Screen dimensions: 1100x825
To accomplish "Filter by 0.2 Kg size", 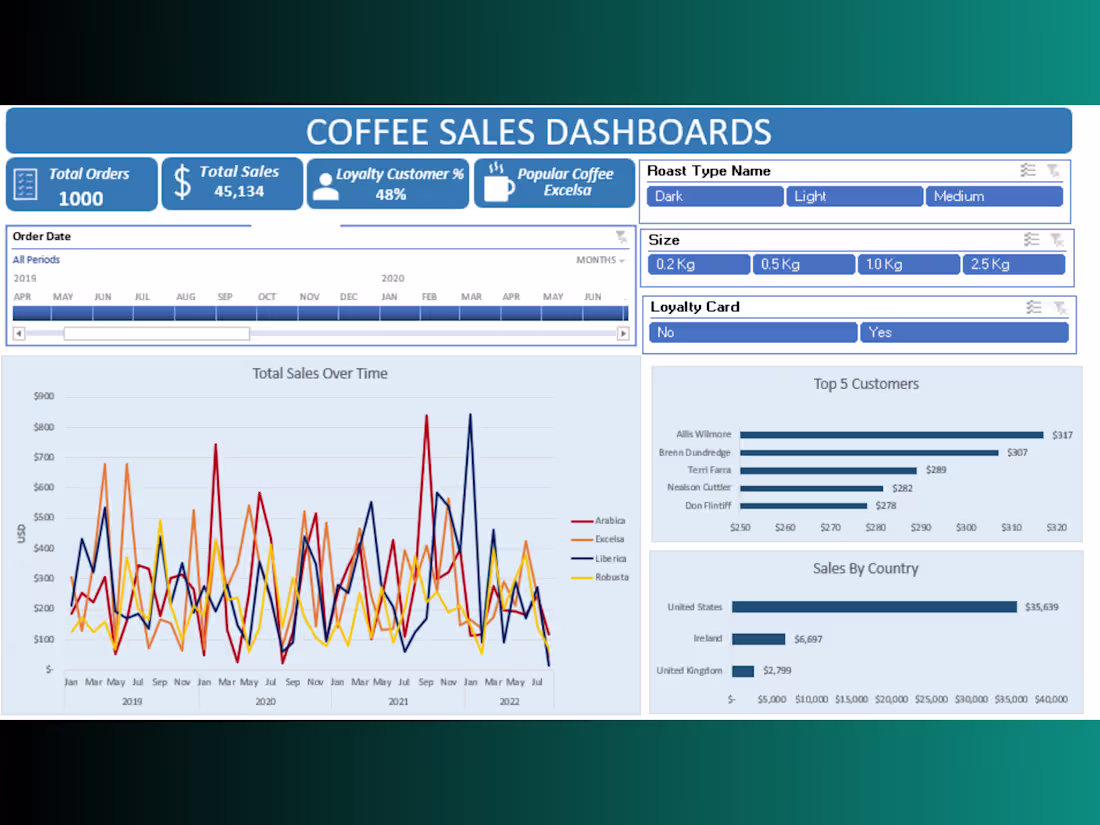I will [x=699, y=264].
